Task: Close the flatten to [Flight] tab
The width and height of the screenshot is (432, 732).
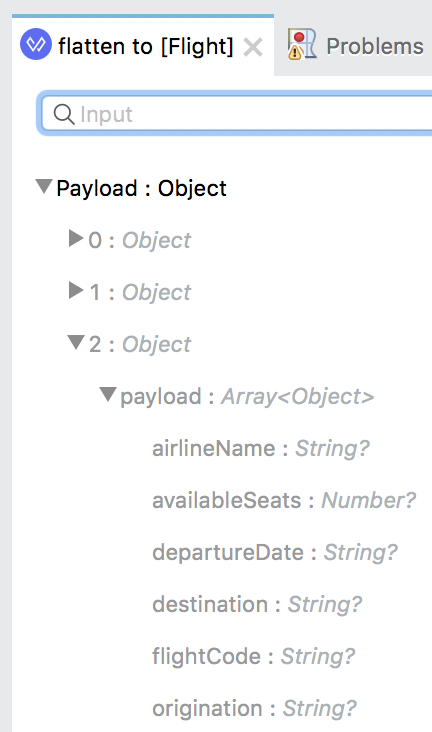Action: point(253,48)
